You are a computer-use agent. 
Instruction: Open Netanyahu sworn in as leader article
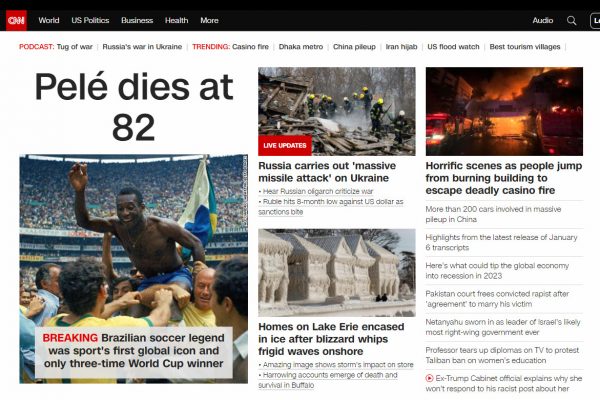point(503,327)
